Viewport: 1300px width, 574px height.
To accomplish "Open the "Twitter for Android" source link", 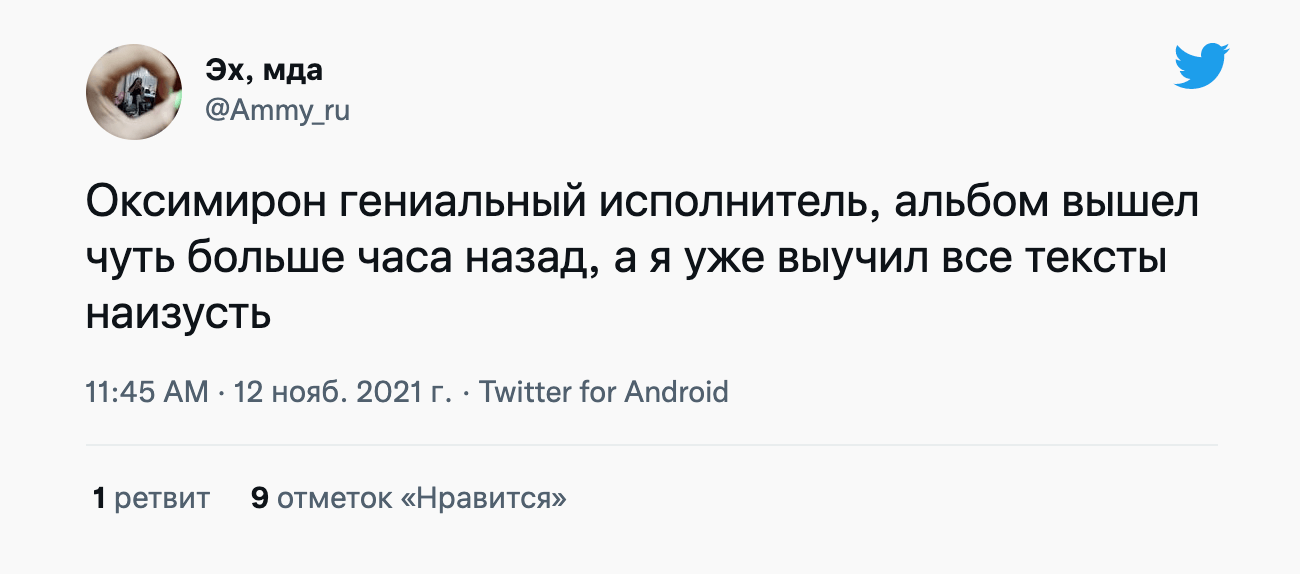I will click(x=603, y=391).
